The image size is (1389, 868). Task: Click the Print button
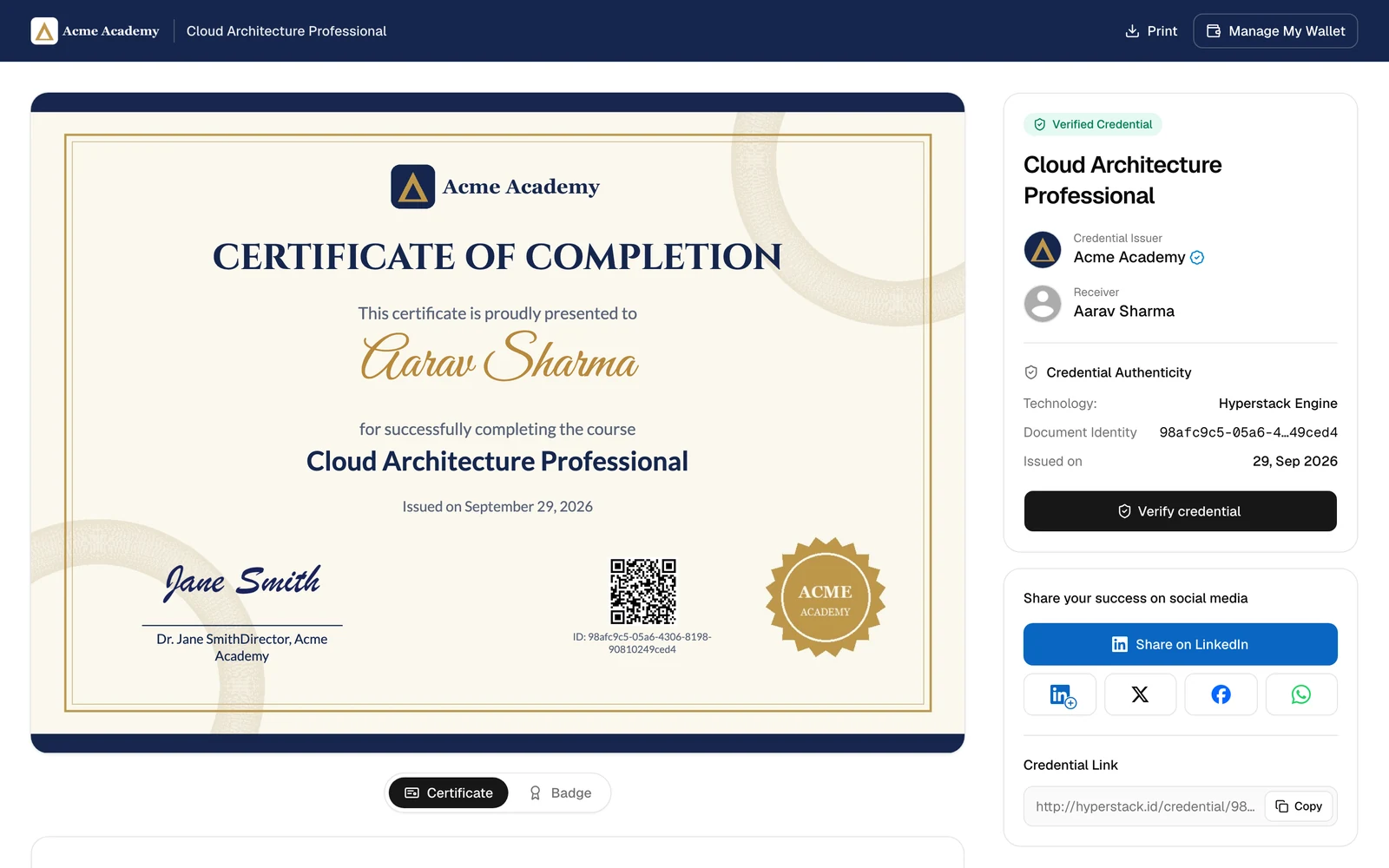coord(1151,31)
